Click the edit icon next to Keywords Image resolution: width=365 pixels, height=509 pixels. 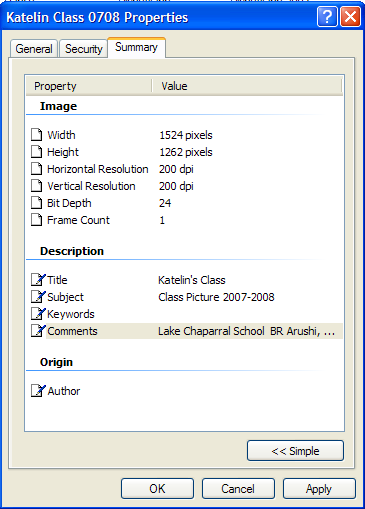[x=38, y=314]
